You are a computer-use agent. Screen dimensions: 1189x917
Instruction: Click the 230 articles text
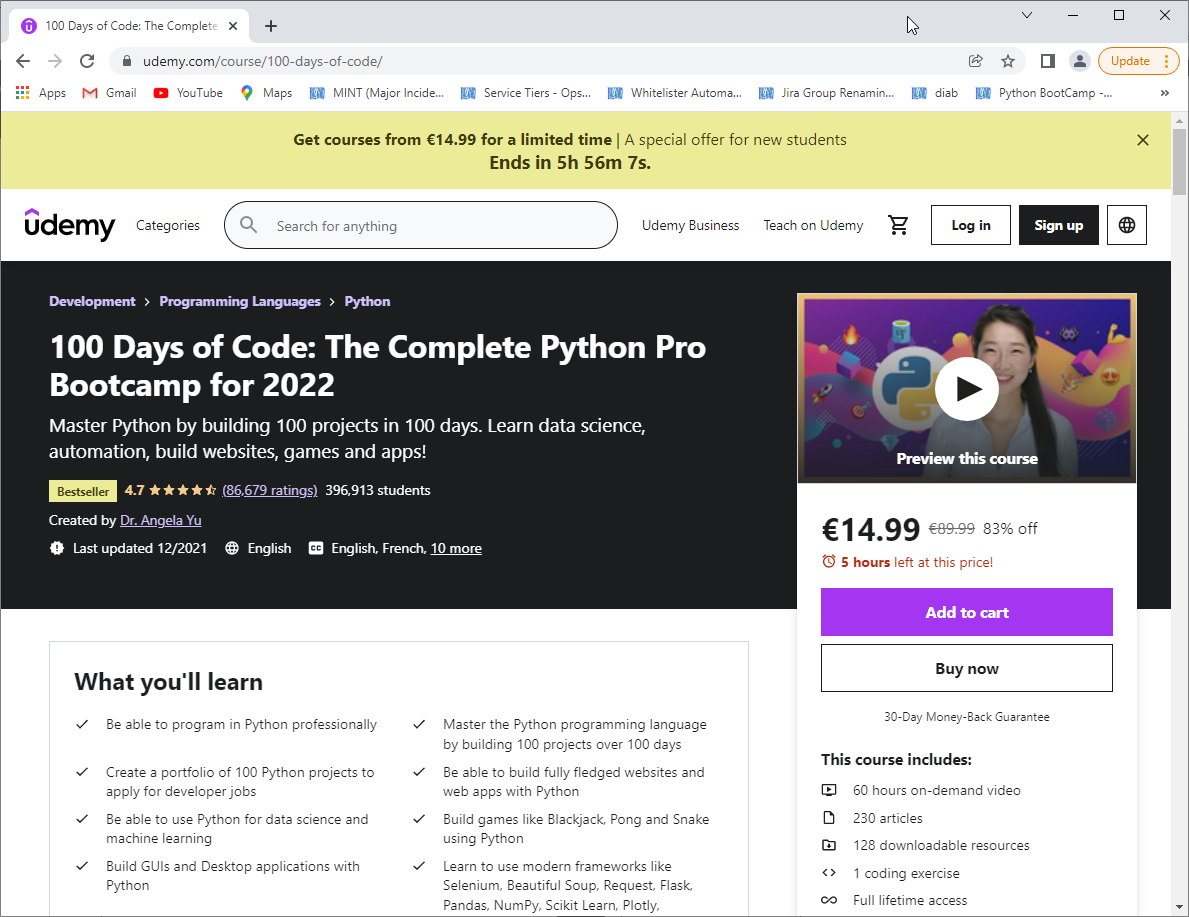pyautogui.click(x=887, y=818)
